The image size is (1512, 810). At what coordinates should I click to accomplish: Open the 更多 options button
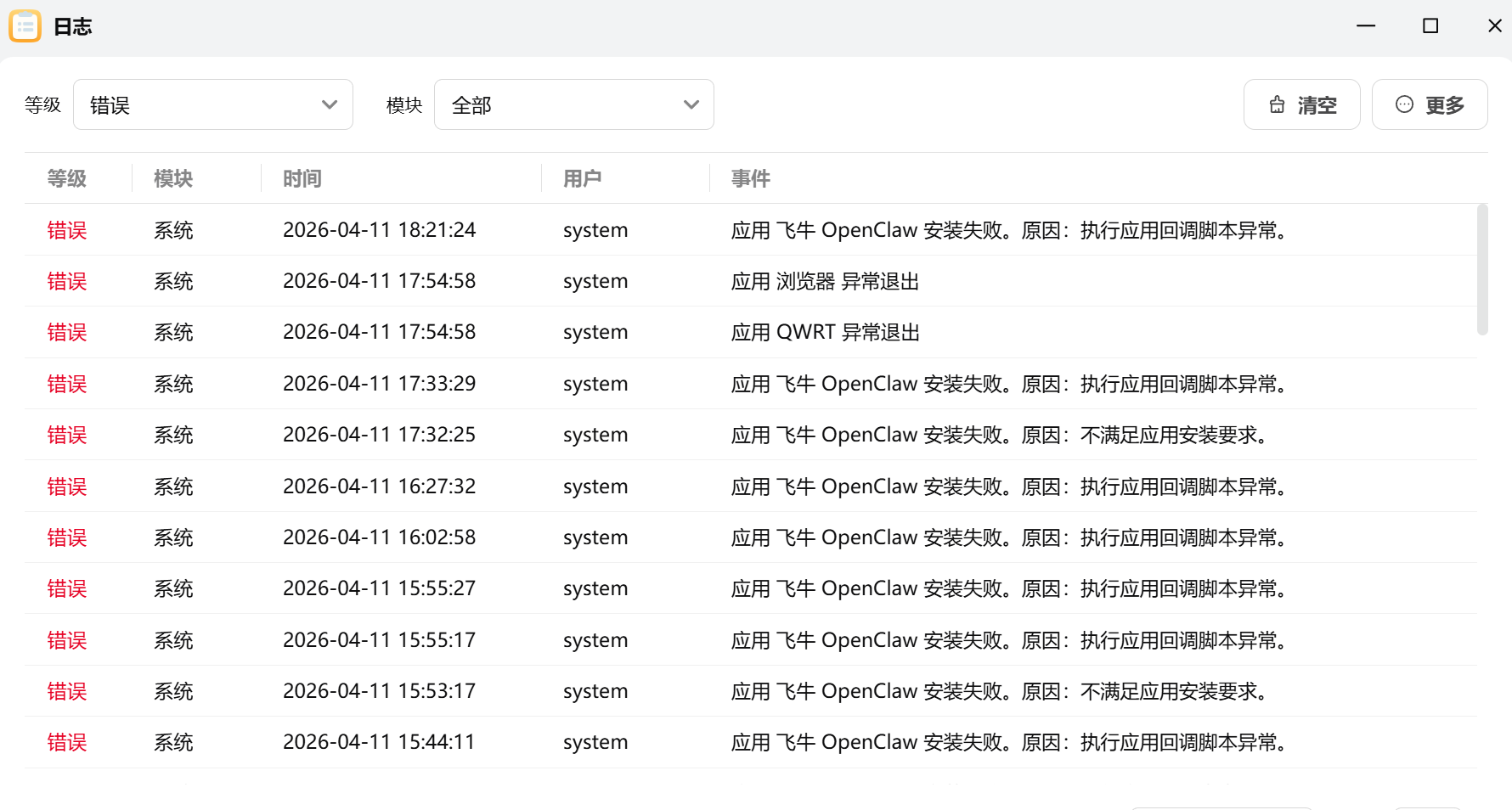tap(1430, 104)
